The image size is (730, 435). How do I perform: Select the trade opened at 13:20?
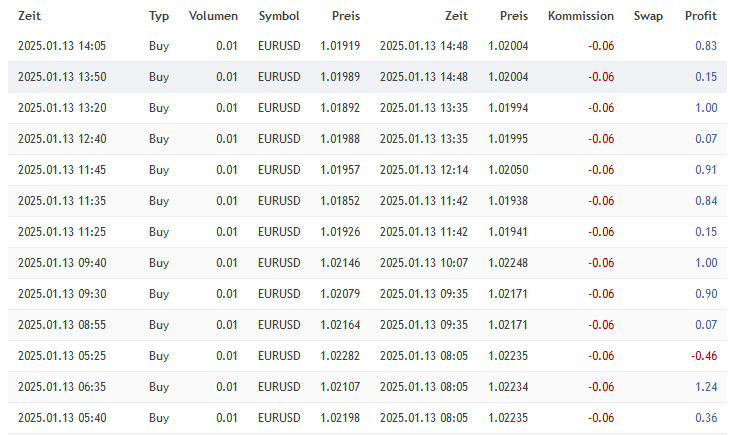coord(62,108)
